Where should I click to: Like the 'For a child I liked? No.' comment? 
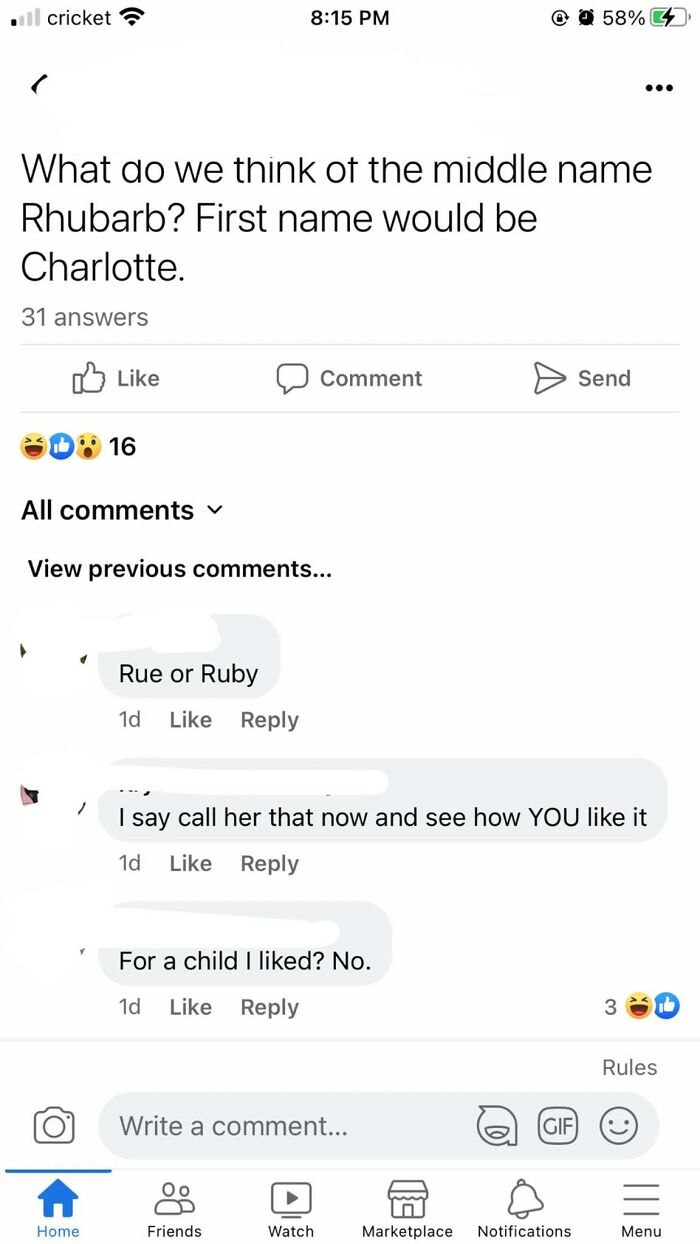[x=190, y=1007]
